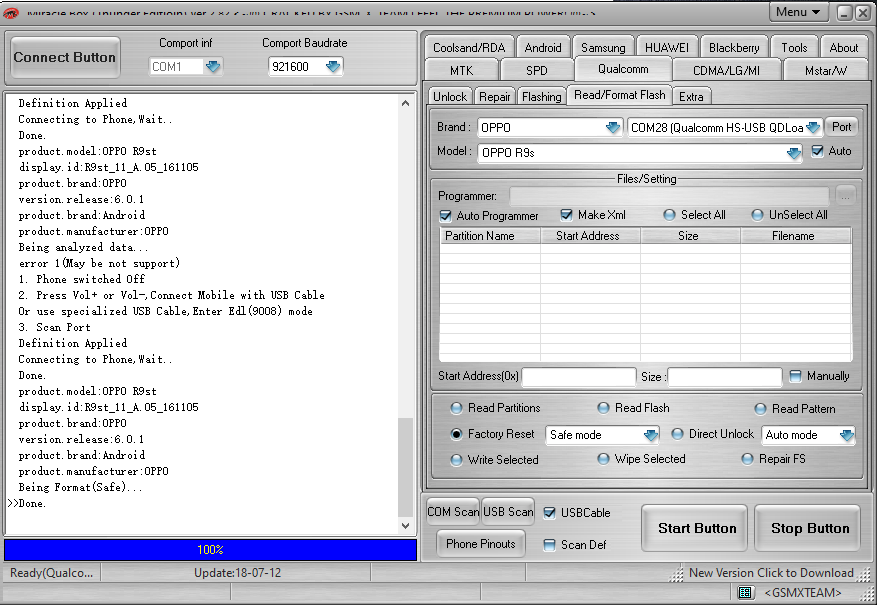Open the Repair sub-tab
Screen dimensions: 877x605
pos(494,97)
